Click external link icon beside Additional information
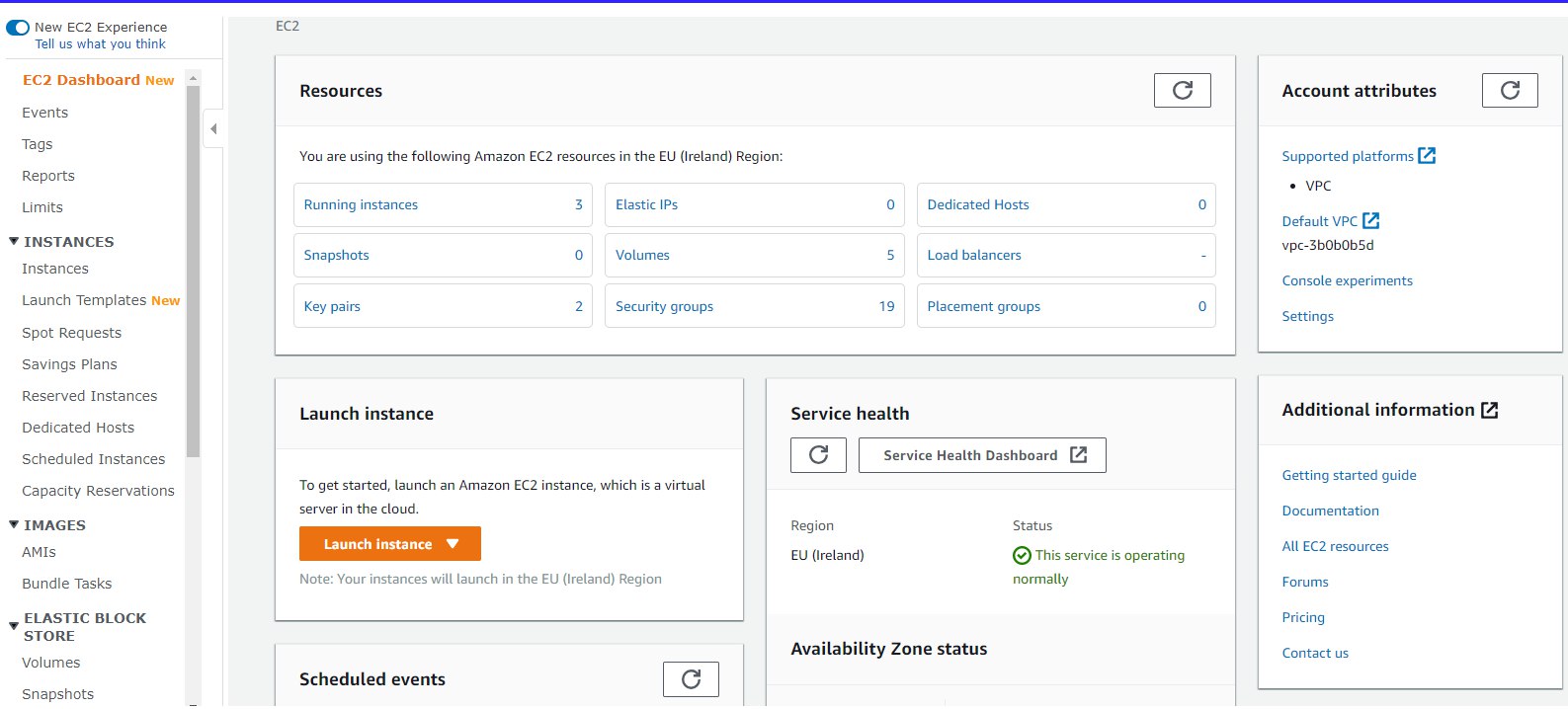This screenshot has height=709, width=1568. pos(1490,410)
